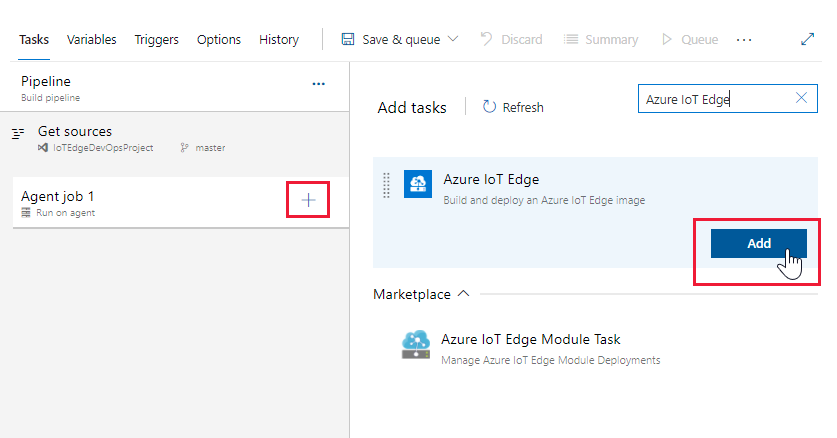Click the Summary button

[x=601, y=40]
